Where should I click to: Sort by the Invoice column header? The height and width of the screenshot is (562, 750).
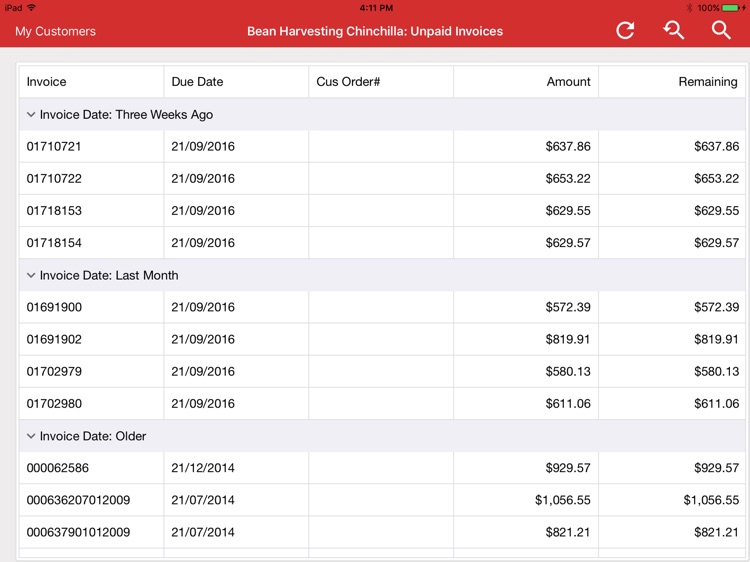tap(91, 82)
